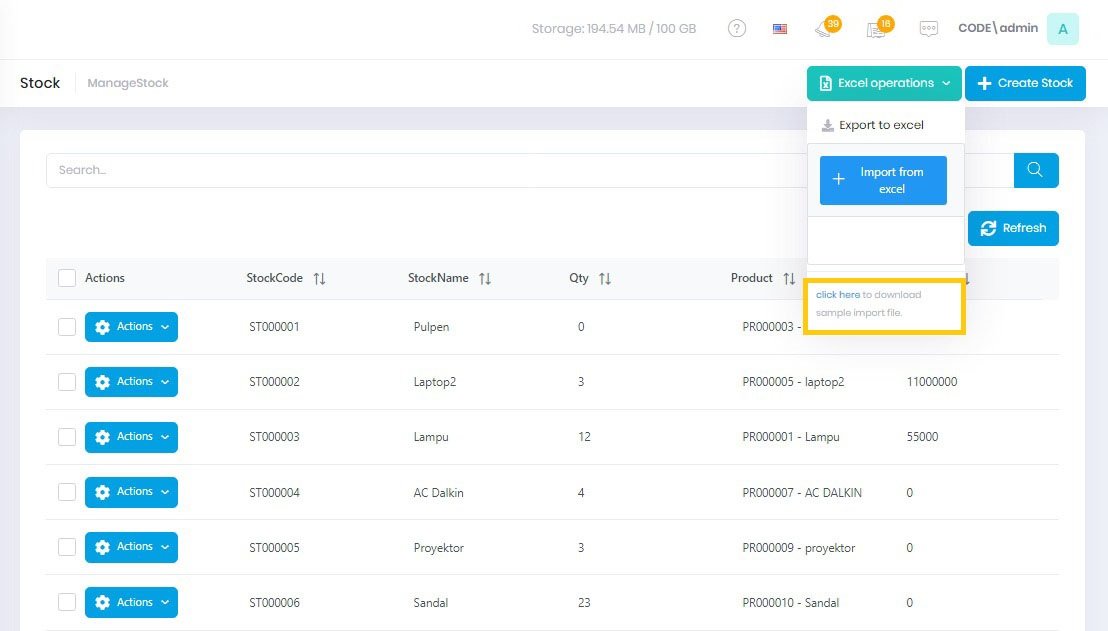This screenshot has height=631, width=1108.
Task: Download sample import file via click here link
Action: [x=837, y=294]
